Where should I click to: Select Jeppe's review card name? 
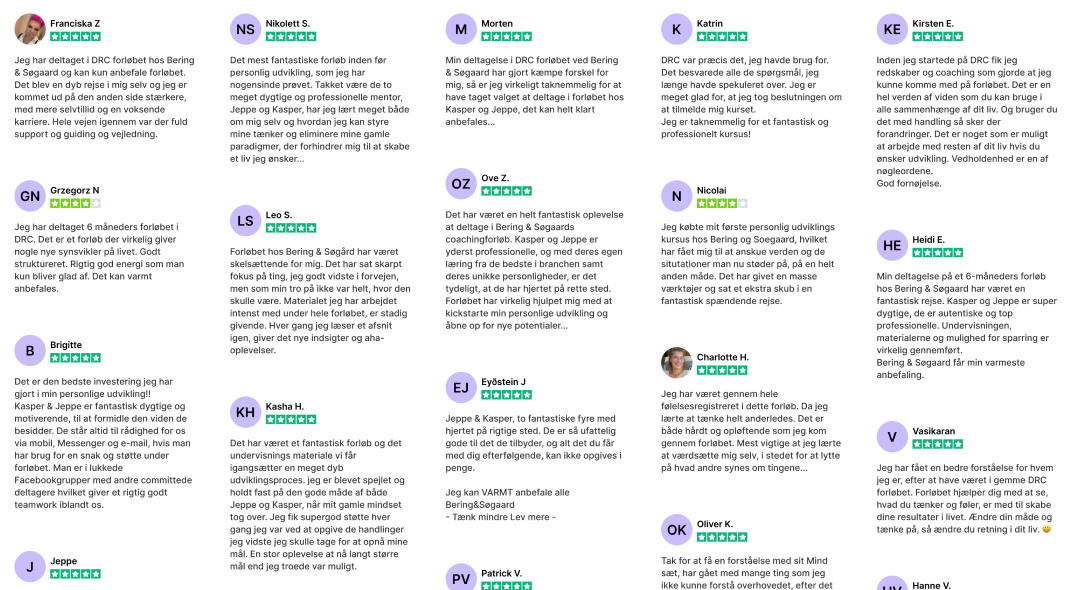[63, 562]
